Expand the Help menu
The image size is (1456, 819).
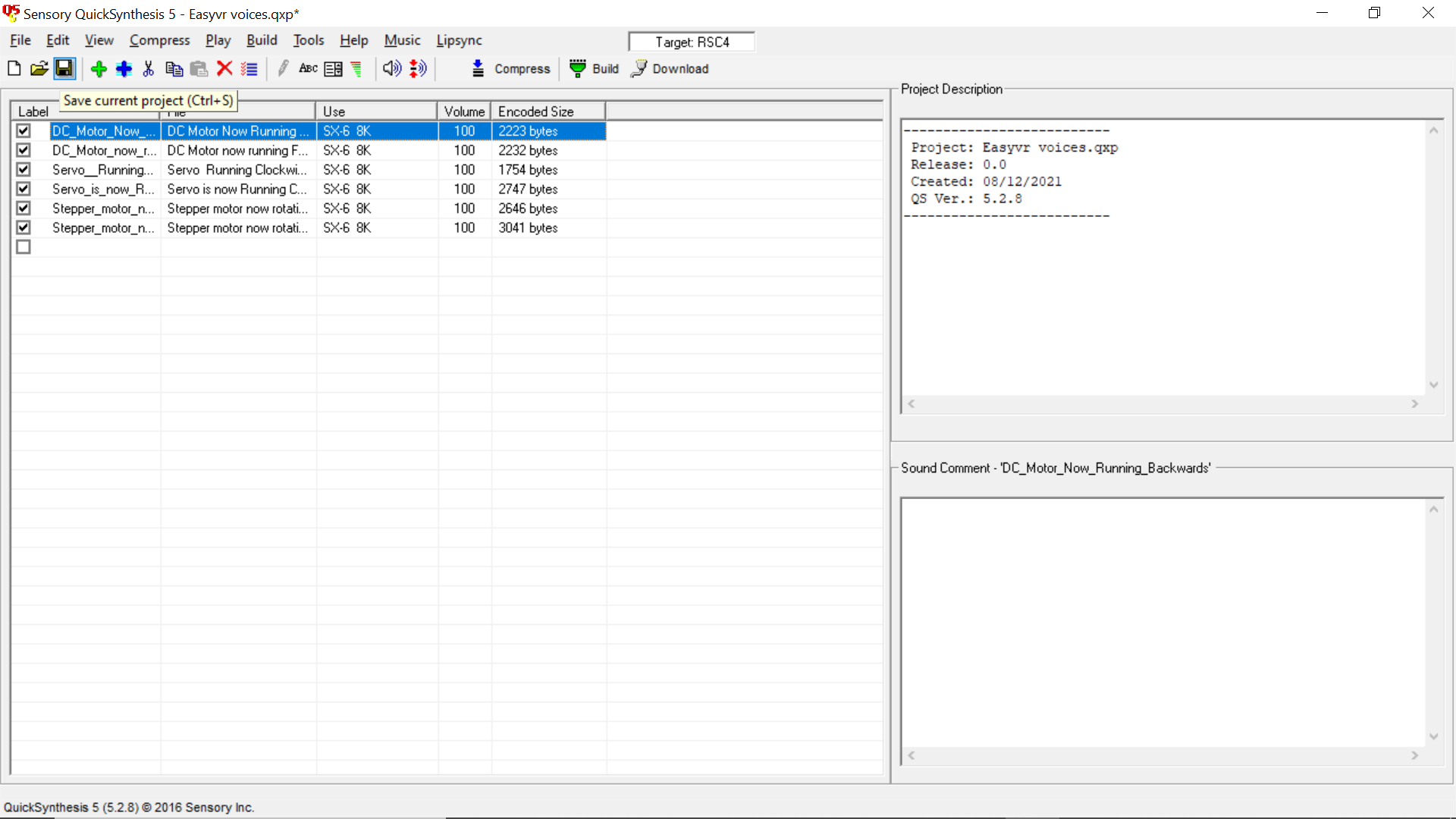pyautogui.click(x=353, y=40)
